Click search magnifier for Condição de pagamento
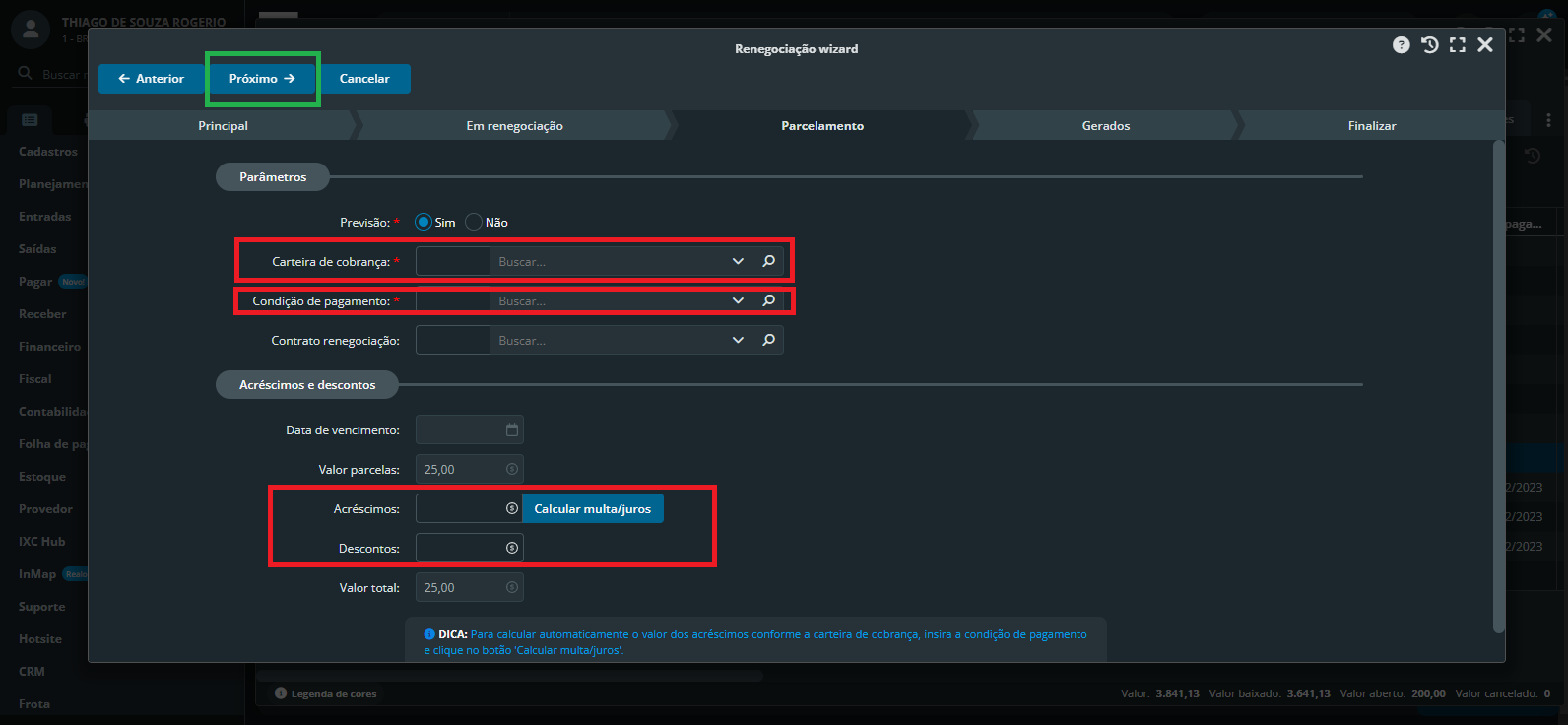 768,300
